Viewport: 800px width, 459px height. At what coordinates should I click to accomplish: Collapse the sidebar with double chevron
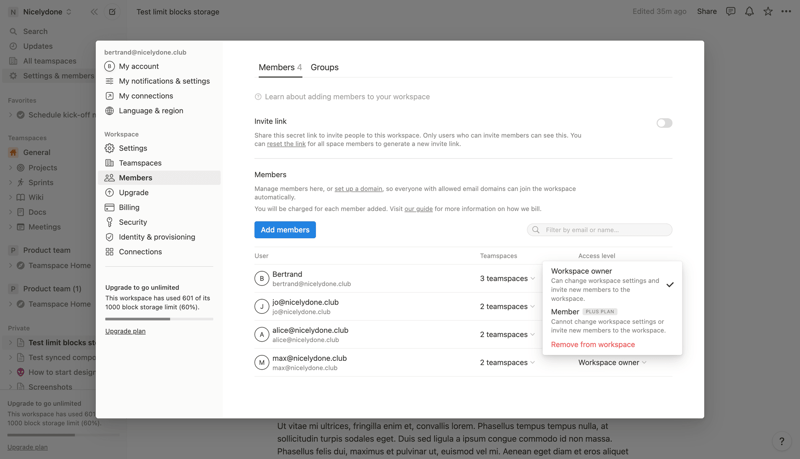click(x=94, y=12)
